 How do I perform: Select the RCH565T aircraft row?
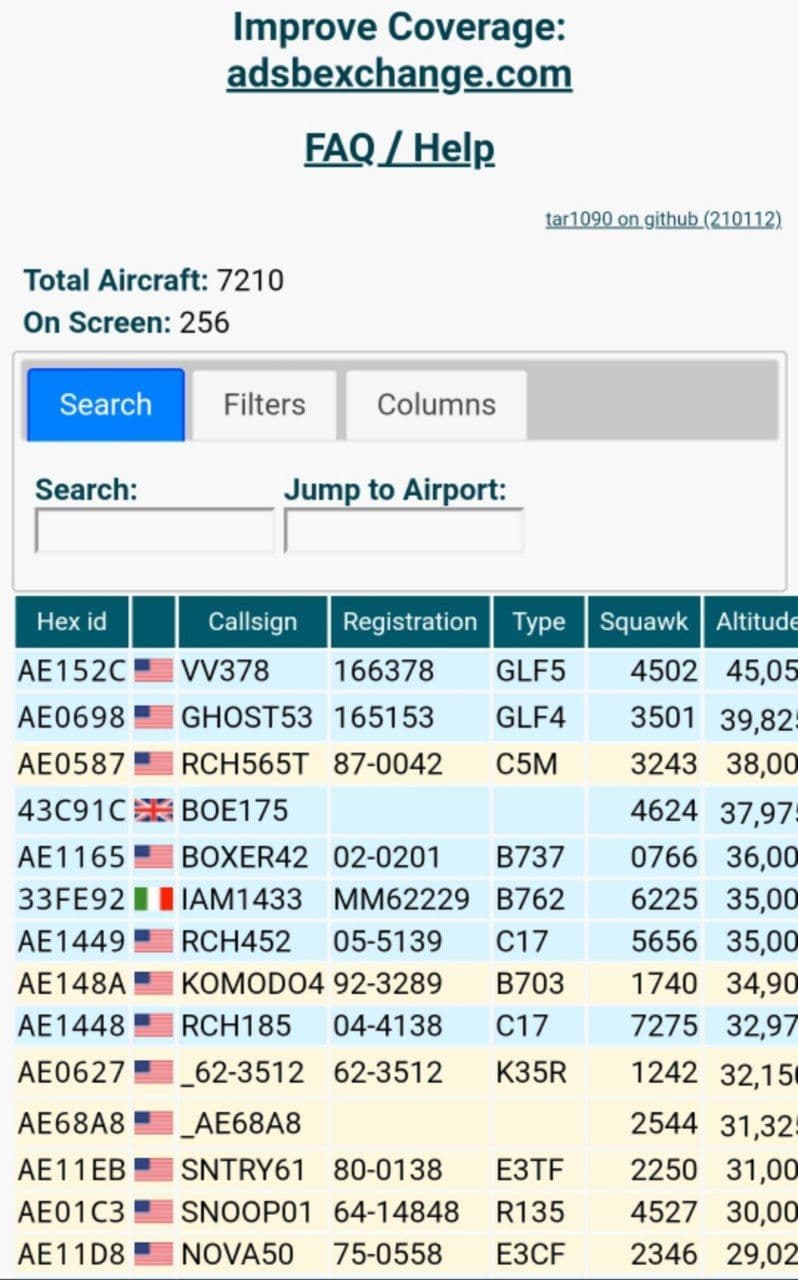(244, 764)
